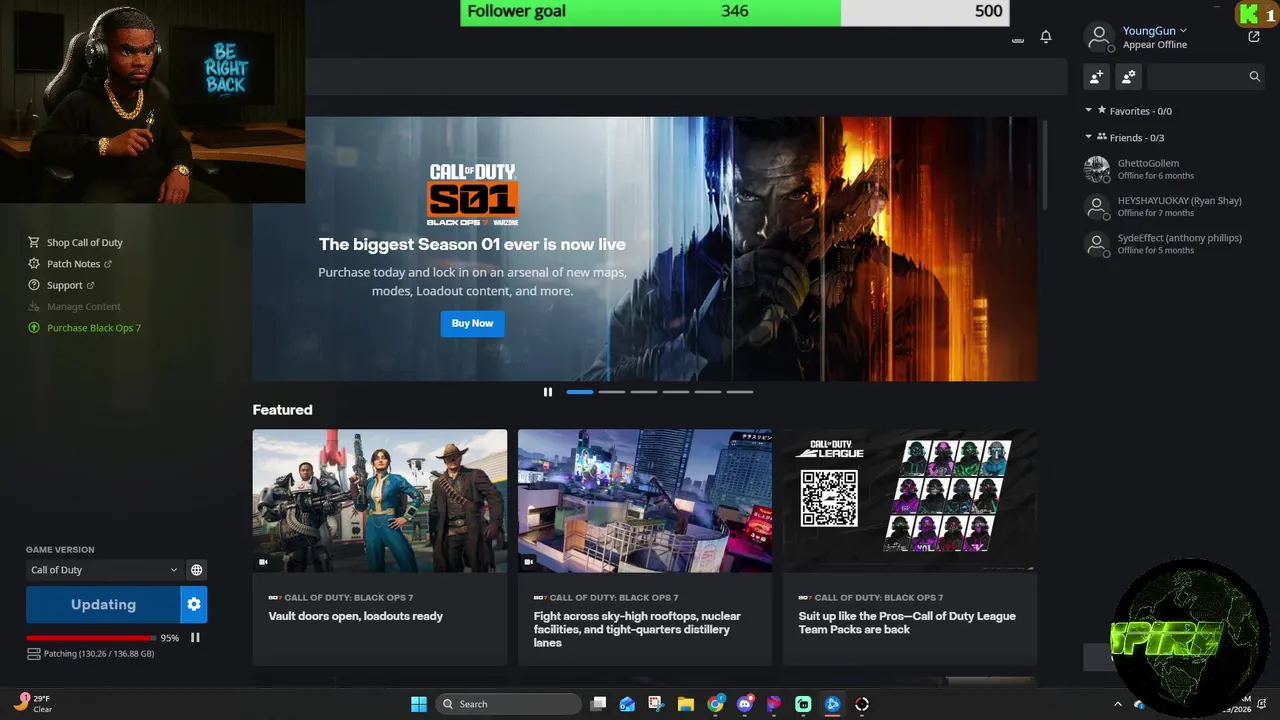
Task: Select the first carousel slide indicator
Action: point(580,392)
